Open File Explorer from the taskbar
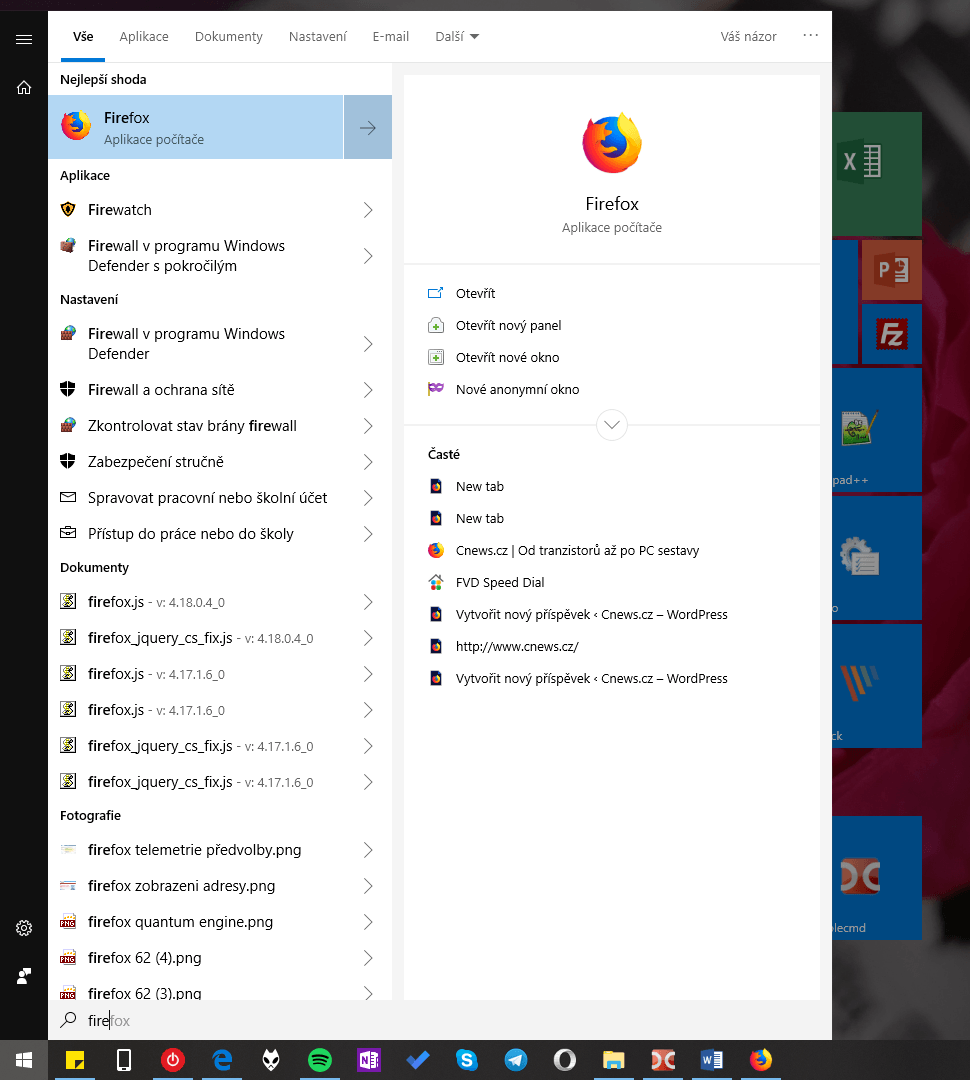970x1080 pixels. click(613, 1060)
